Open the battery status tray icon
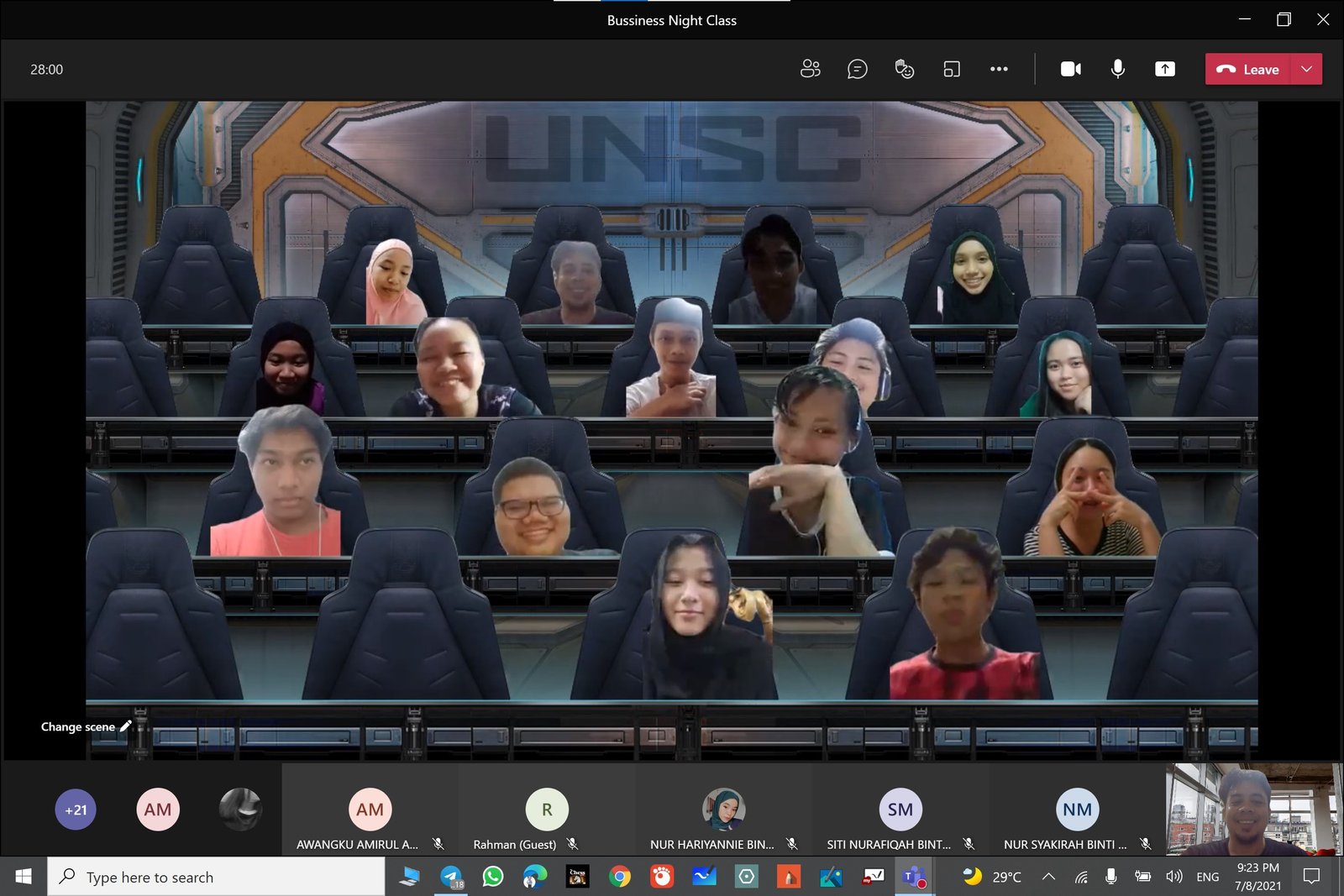Image resolution: width=1344 pixels, height=896 pixels. click(1142, 877)
